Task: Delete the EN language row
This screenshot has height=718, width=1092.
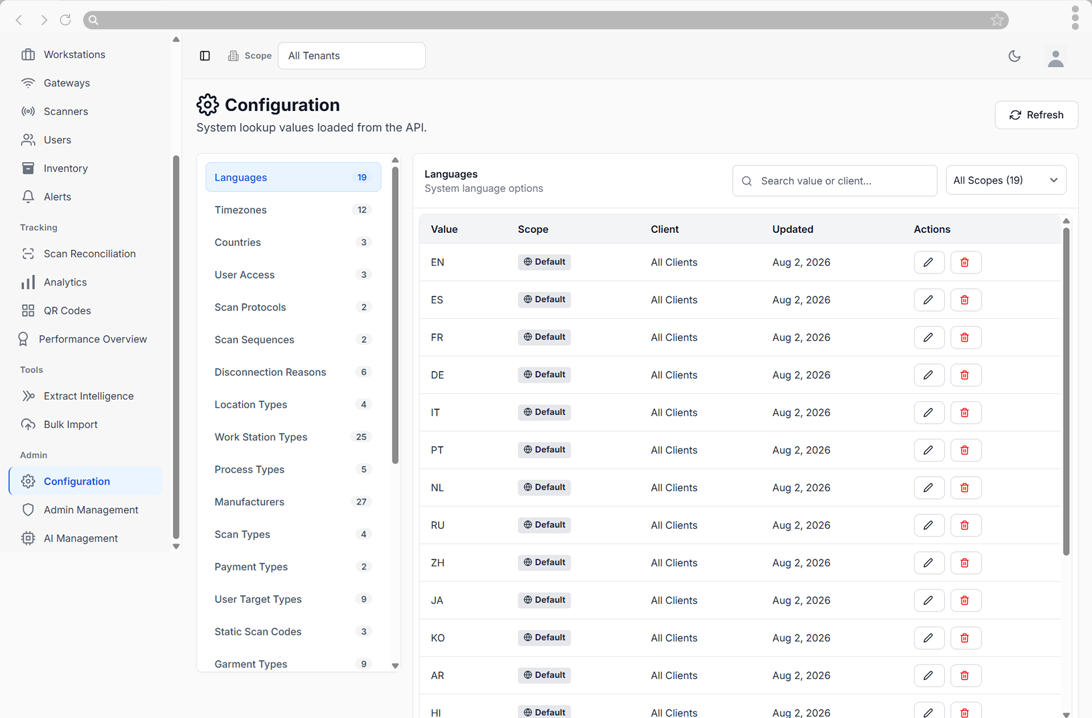Action: click(965, 263)
